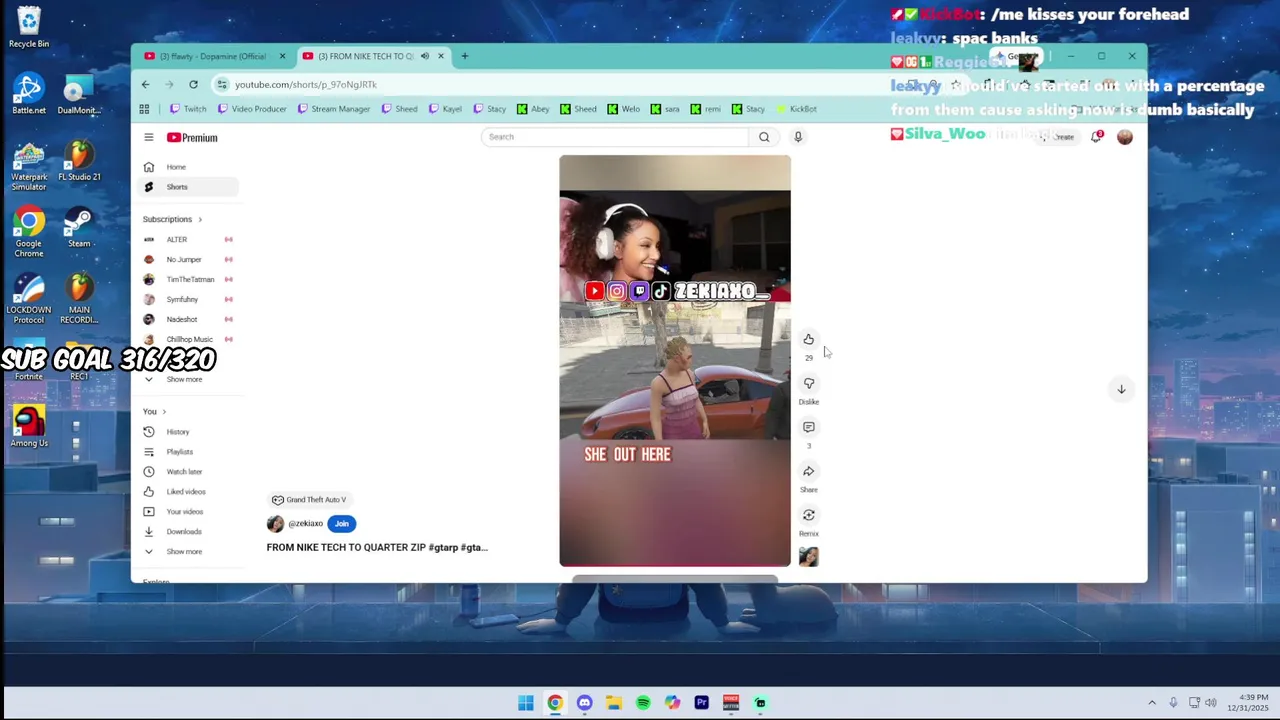Search with the magnifying glass button
1280x720 pixels.
764,137
